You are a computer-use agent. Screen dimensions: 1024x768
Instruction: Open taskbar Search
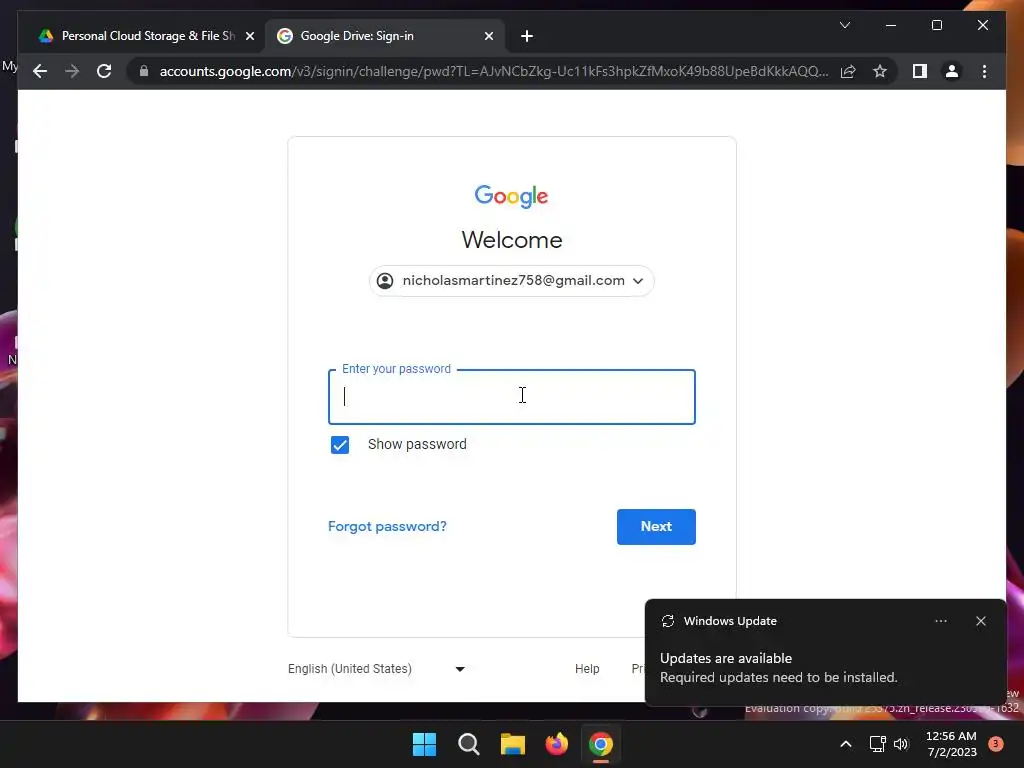468,744
